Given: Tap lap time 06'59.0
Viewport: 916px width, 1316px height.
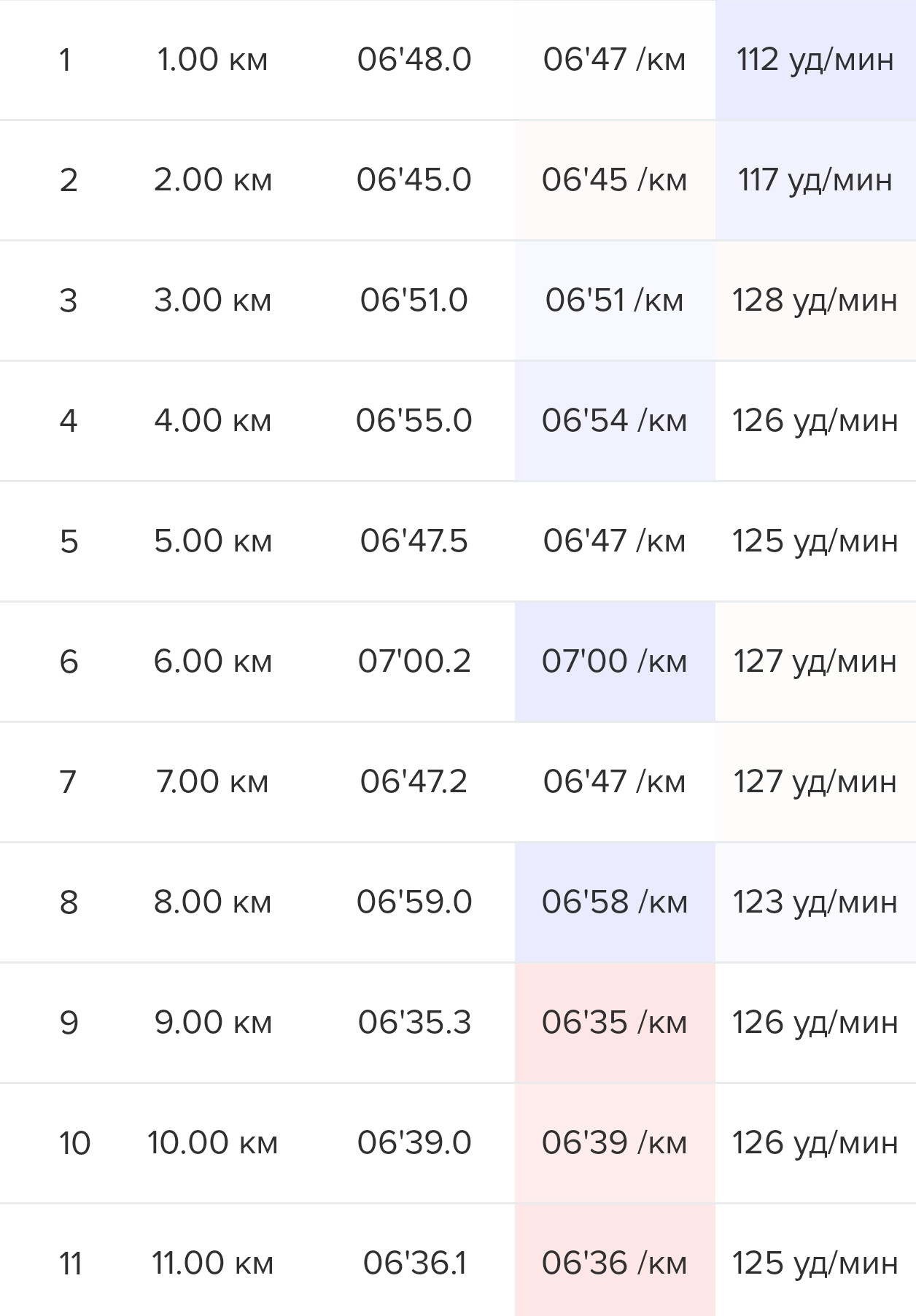Looking at the screenshot, I should click(x=414, y=902).
